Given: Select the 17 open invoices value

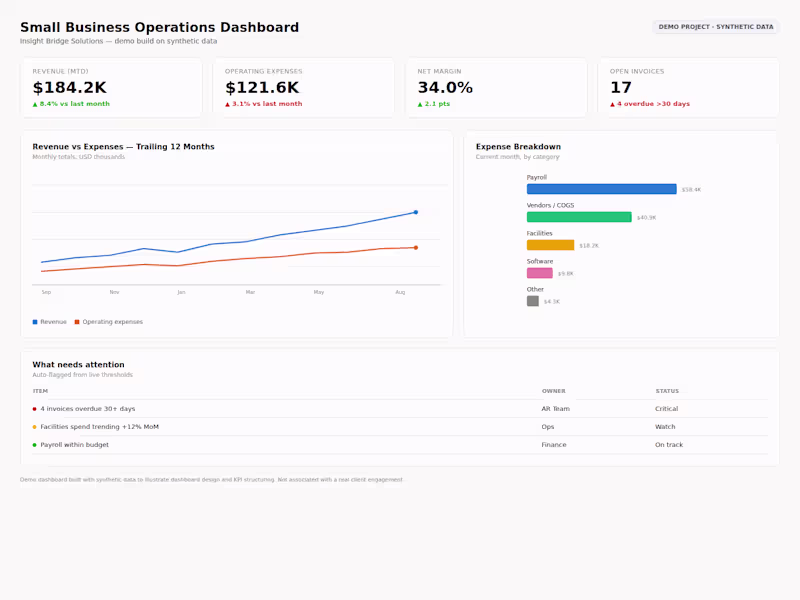Looking at the screenshot, I should (x=621, y=88).
